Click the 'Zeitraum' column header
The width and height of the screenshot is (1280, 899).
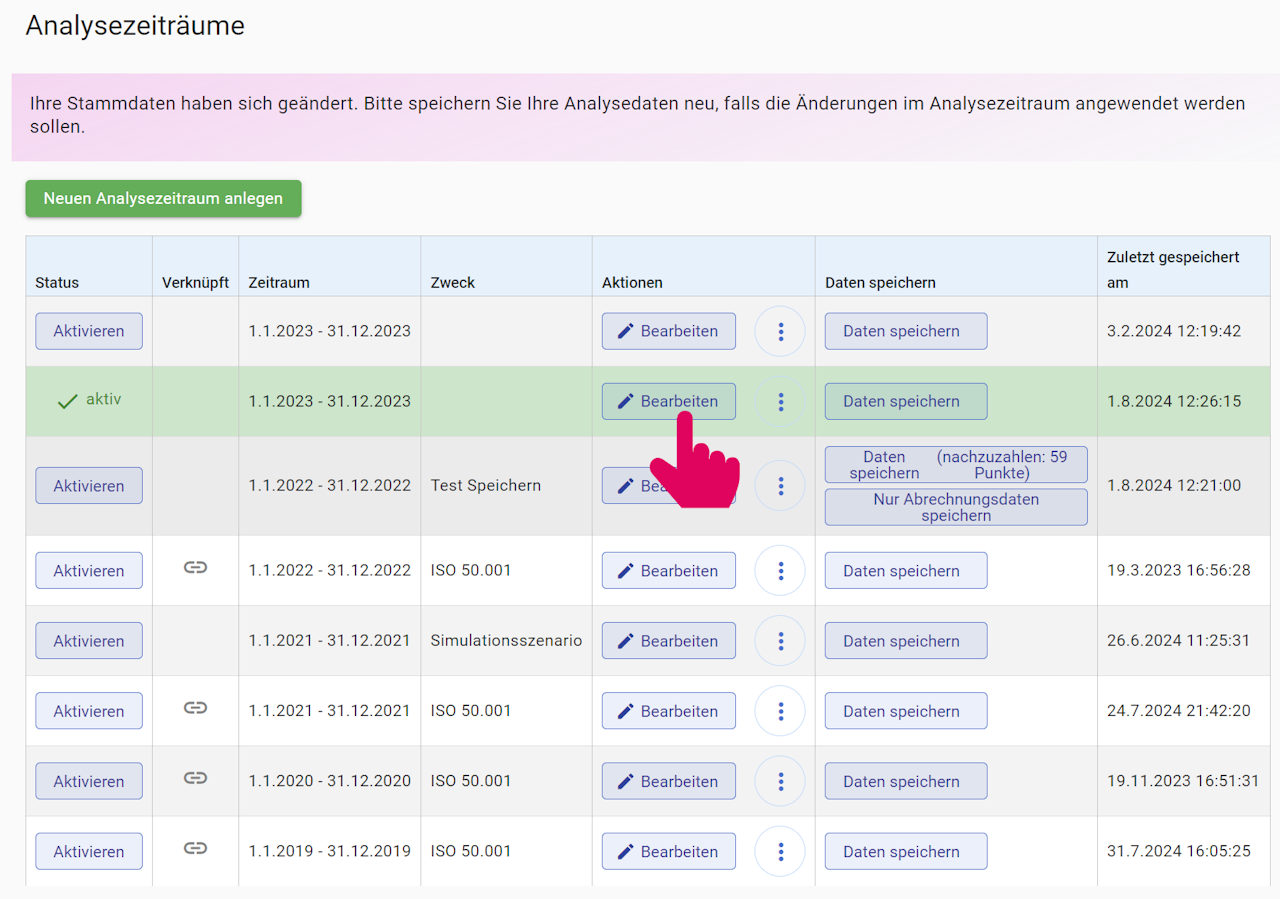tap(279, 283)
